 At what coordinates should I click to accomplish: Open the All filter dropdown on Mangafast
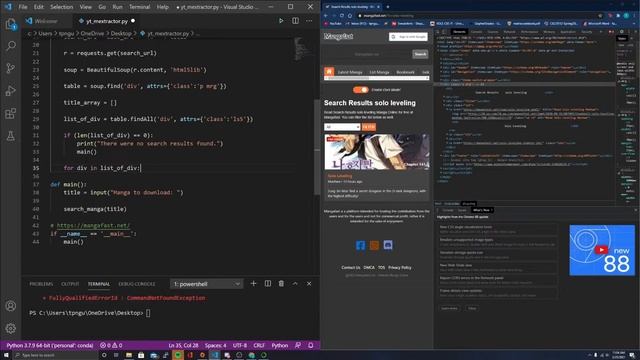(x=342, y=127)
